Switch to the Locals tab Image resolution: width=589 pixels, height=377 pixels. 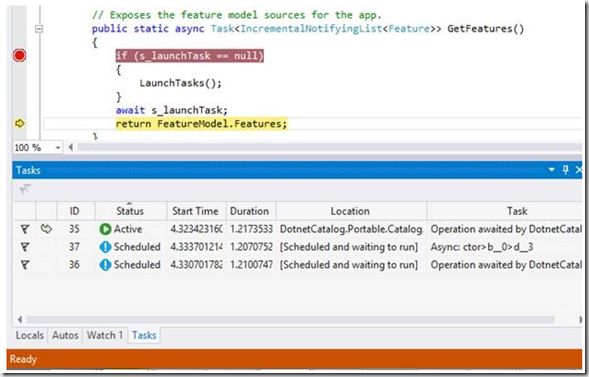(29, 335)
